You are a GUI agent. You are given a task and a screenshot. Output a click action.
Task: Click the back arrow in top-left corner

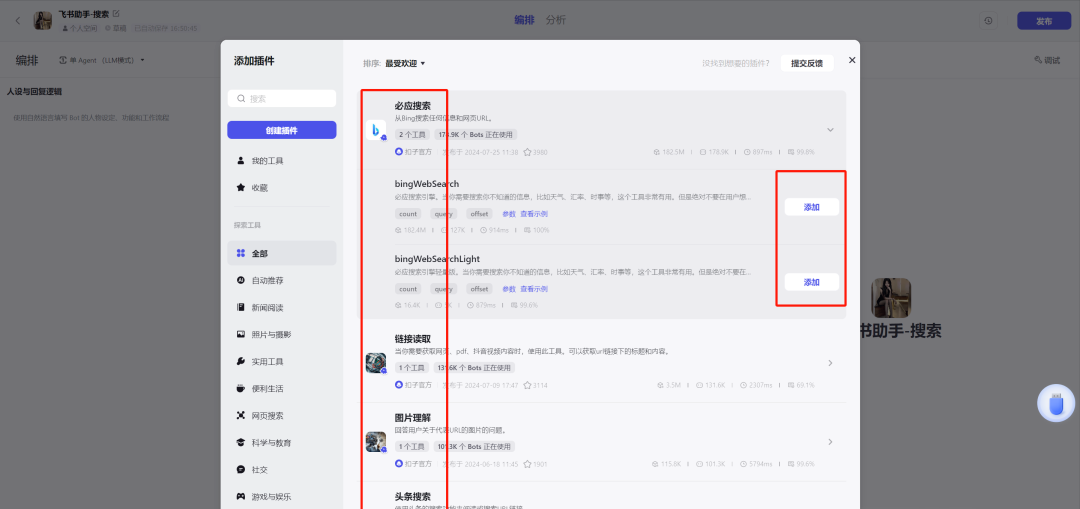[x=17, y=20]
